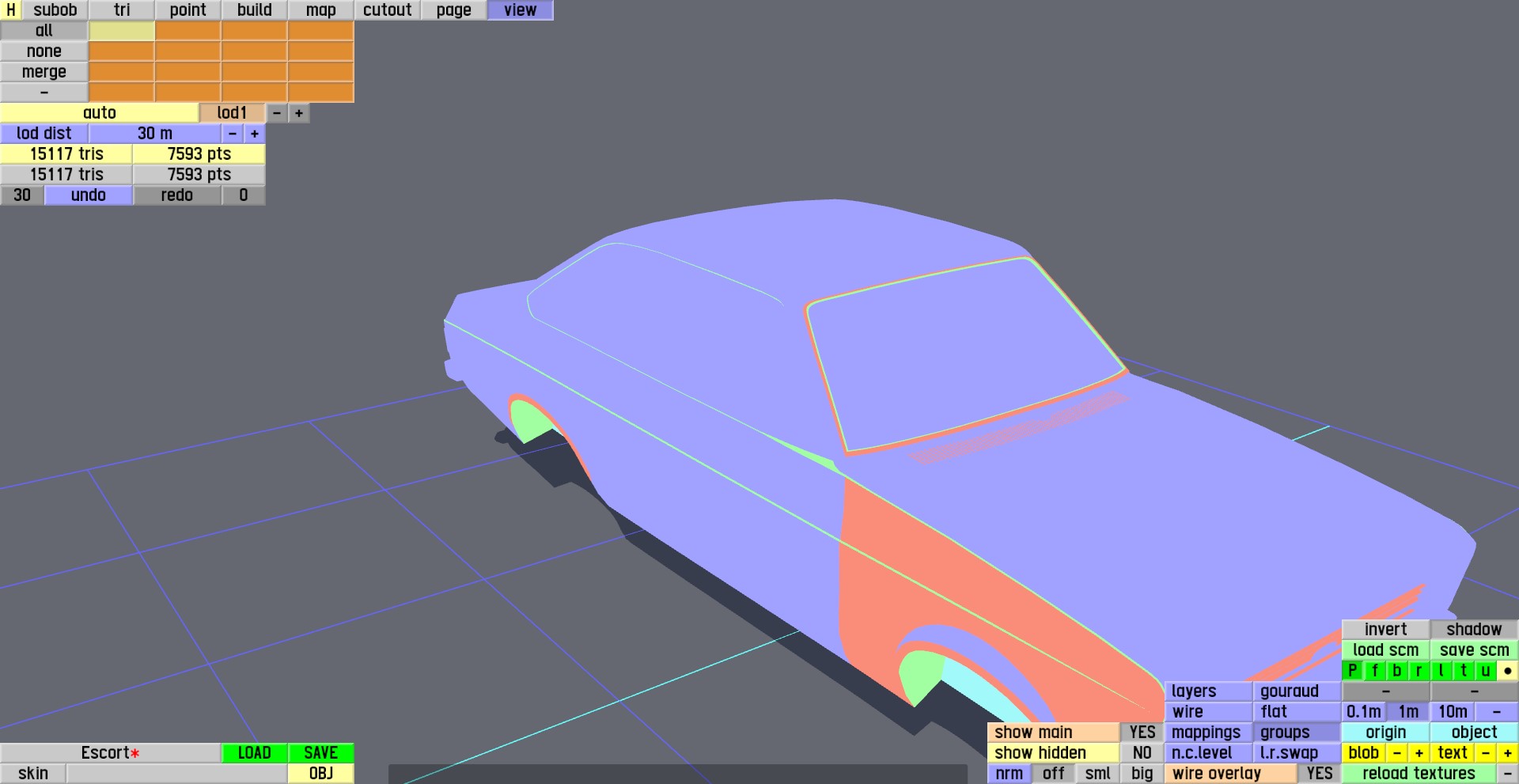This screenshot has height=784, width=1519.
Task: Toggle the object display button
Action: pyautogui.click(x=1475, y=733)
